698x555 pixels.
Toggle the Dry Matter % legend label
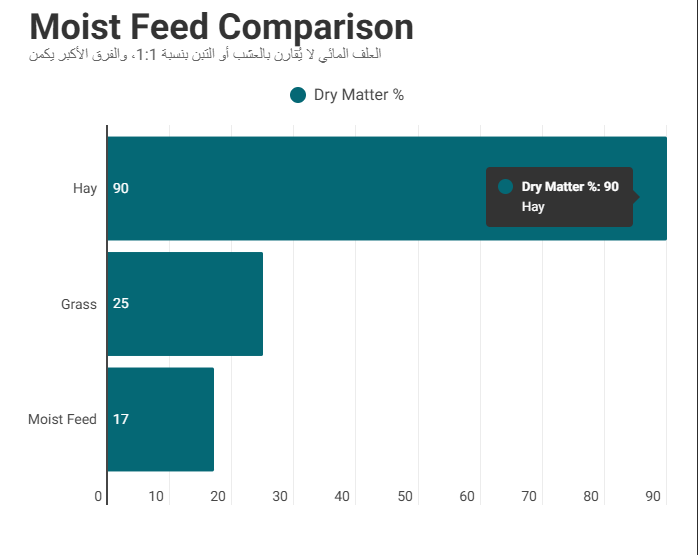(x=358, y=95)
